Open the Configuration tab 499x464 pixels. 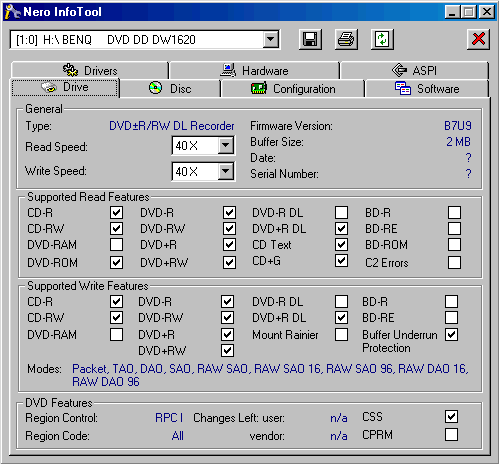pos(293,89)
